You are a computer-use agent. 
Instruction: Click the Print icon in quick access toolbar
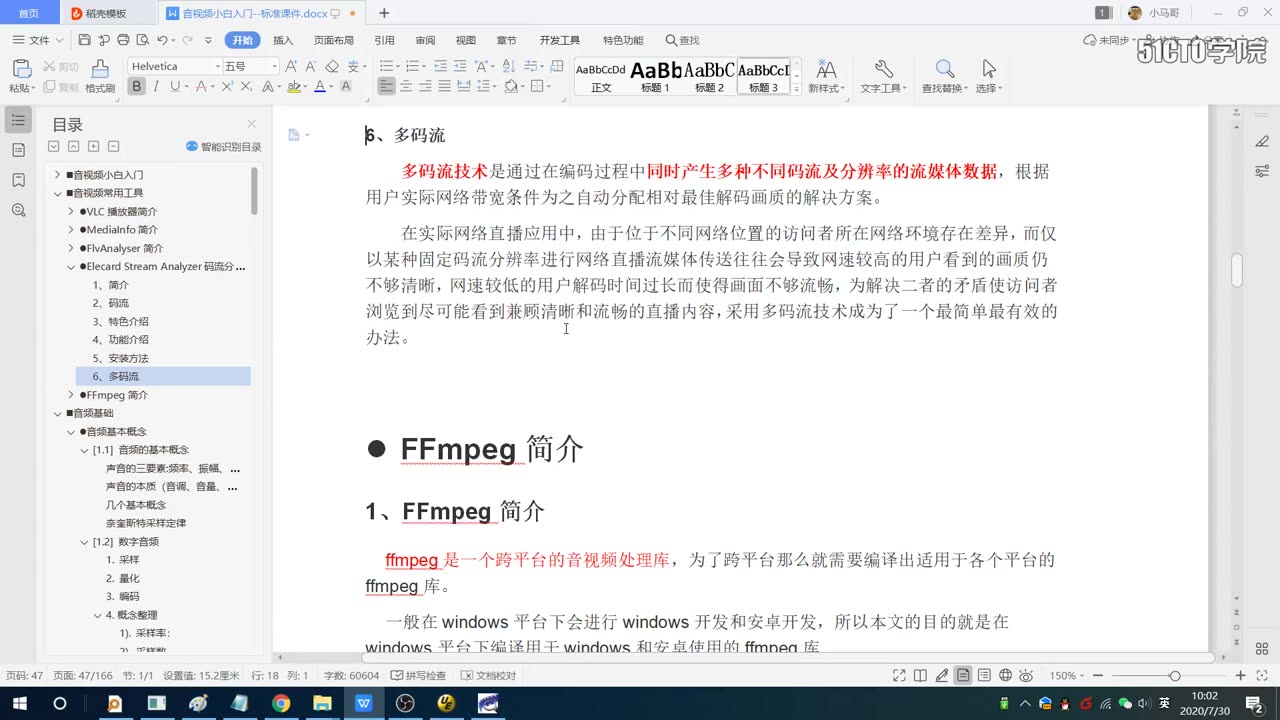[123, 40]
